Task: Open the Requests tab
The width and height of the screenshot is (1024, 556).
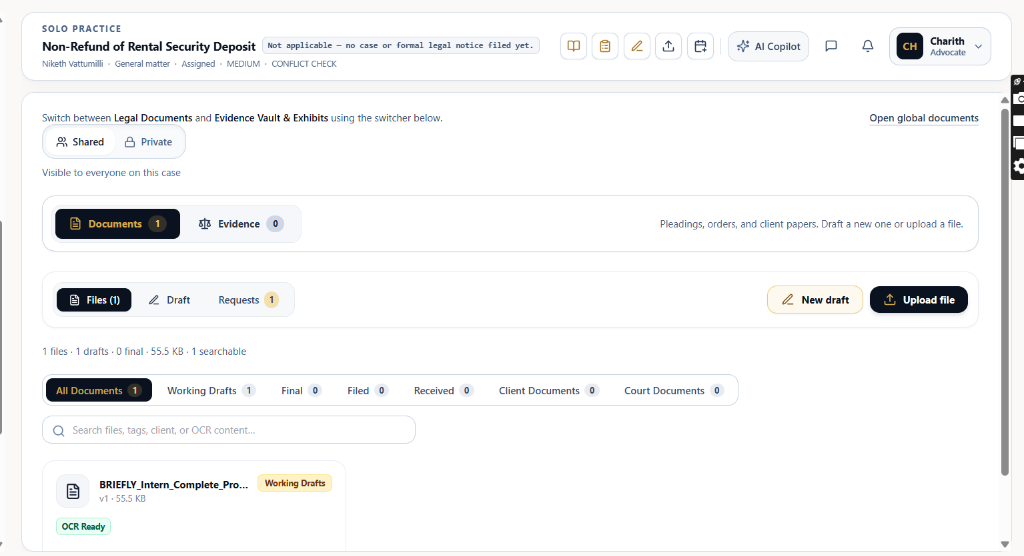Action: coord(248,300)
